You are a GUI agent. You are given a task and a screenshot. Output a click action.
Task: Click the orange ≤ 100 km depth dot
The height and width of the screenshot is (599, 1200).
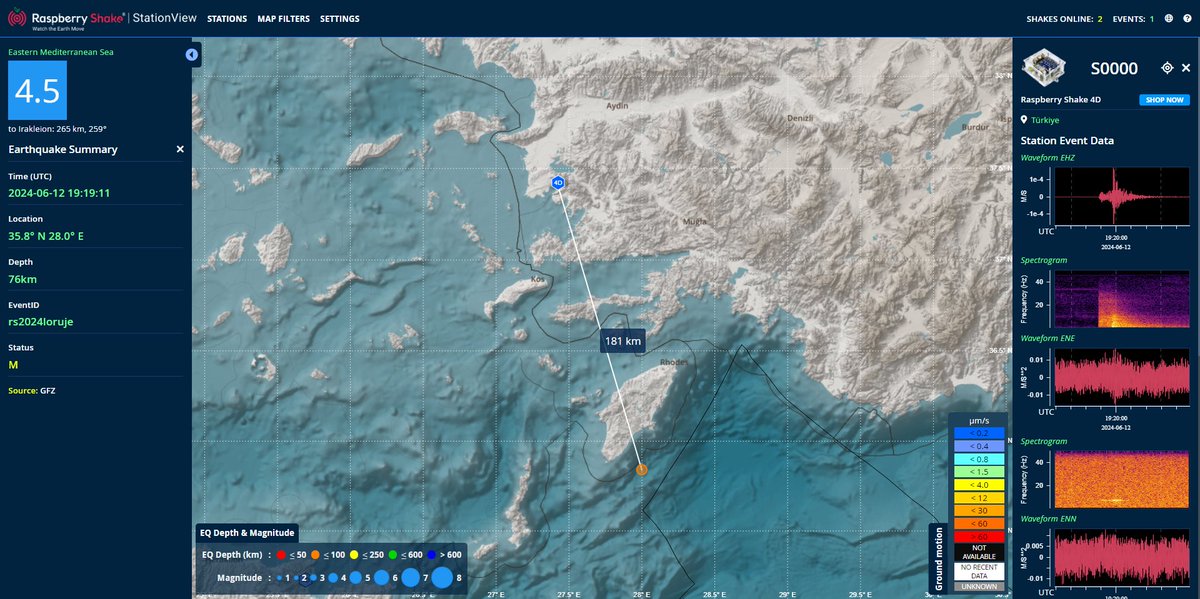click(x=315, y=555)
